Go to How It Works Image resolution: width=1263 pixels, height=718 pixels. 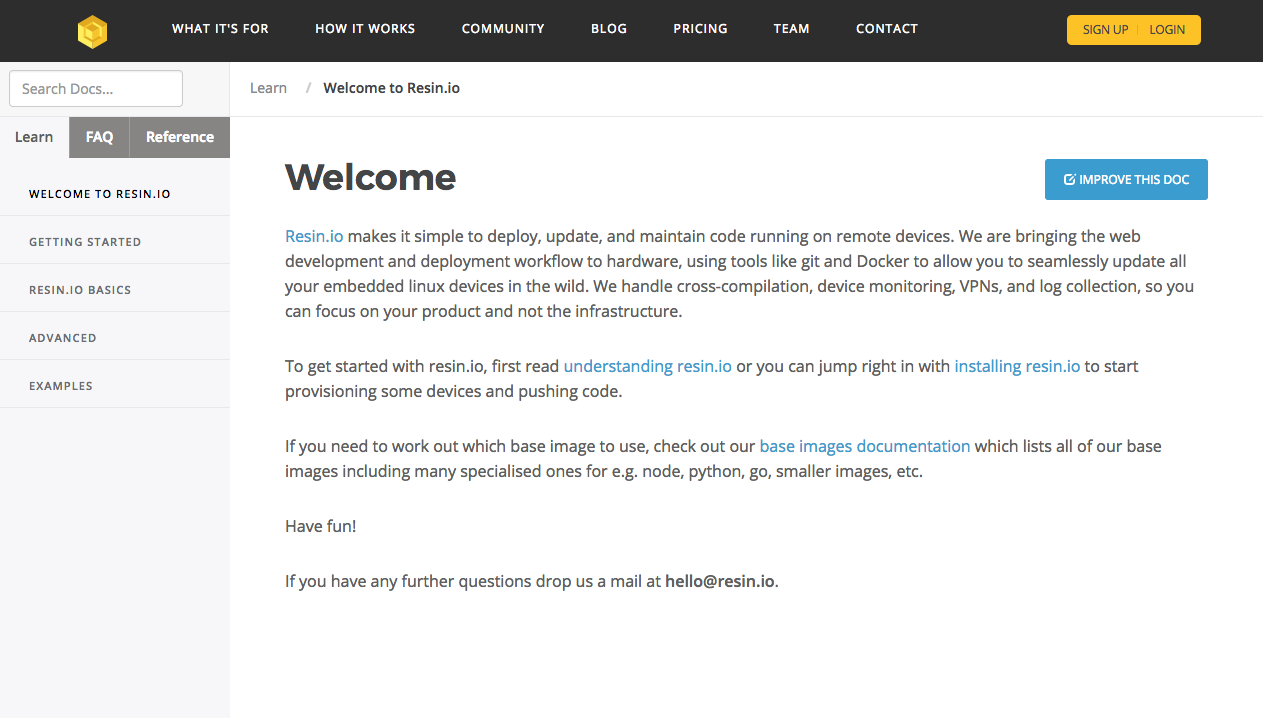coord(365,29)
